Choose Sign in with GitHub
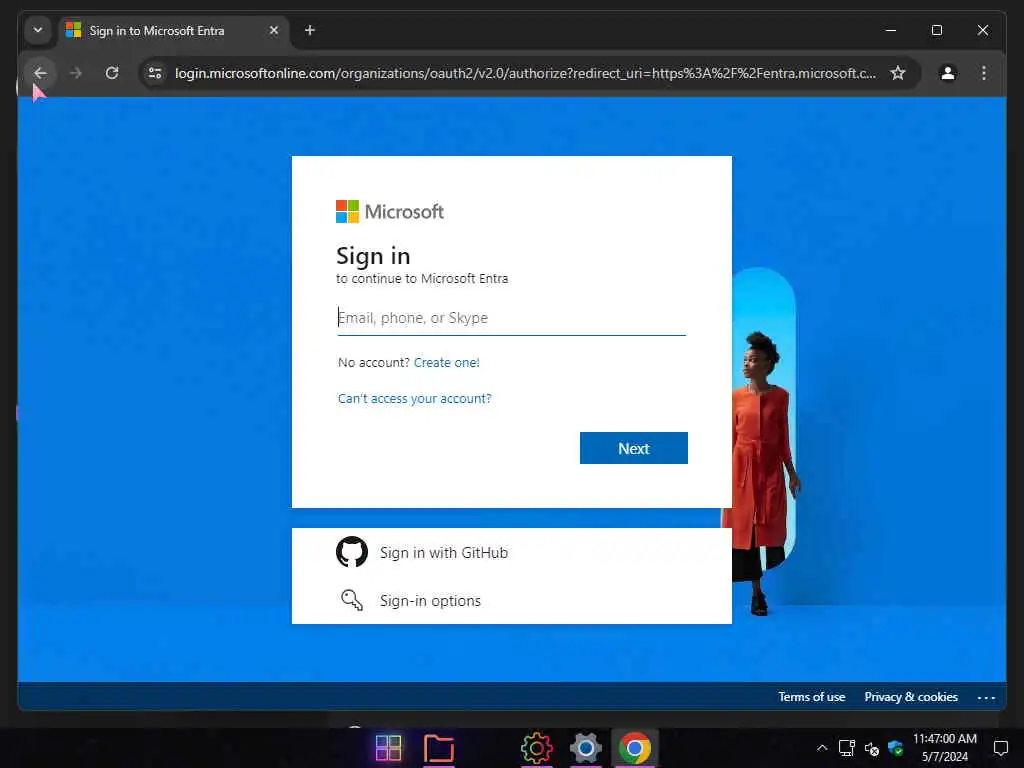Viewport: 1024px width, 768px height. 511,552
